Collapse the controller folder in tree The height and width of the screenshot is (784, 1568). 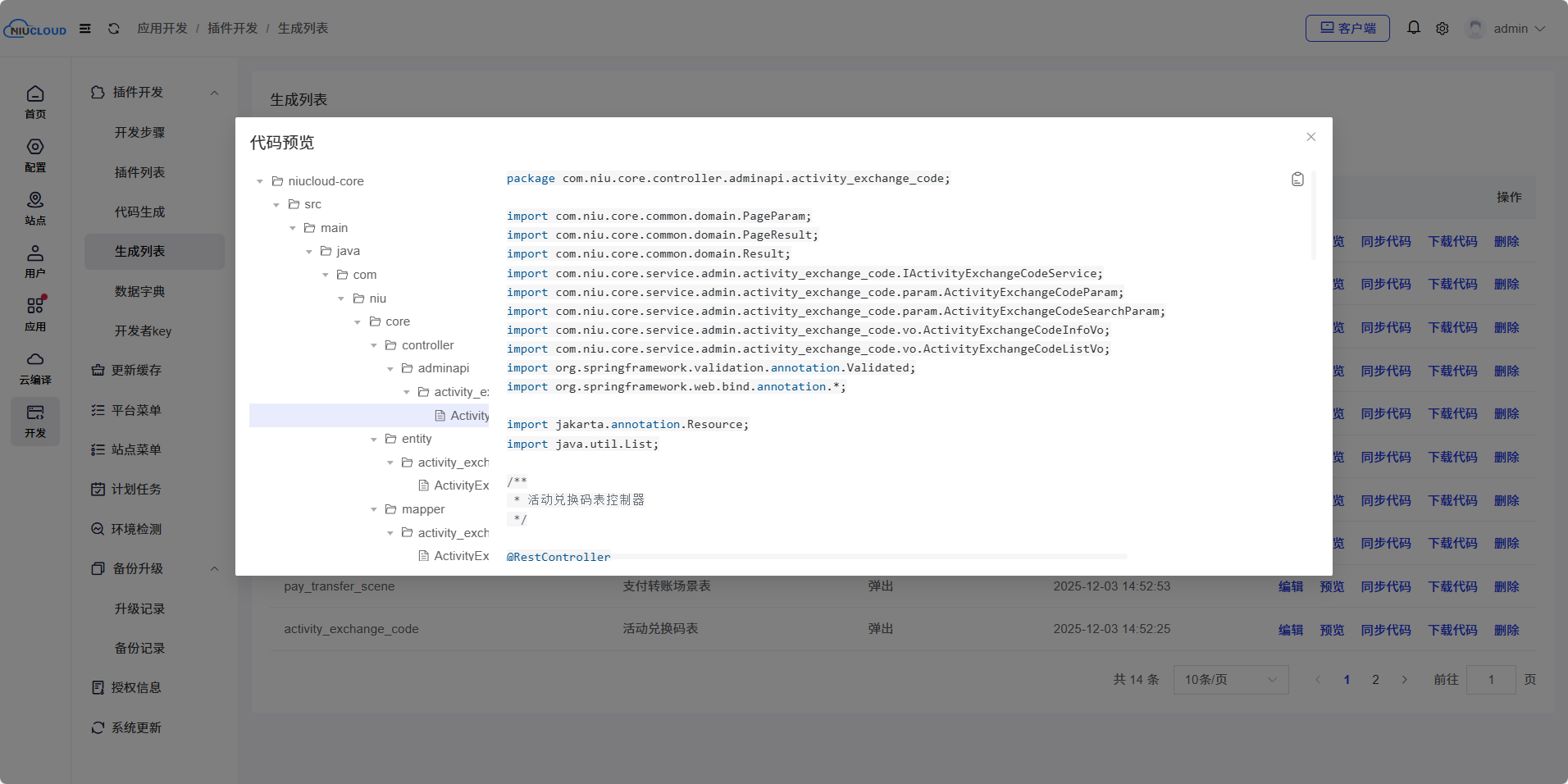click(x=374, y=345)
